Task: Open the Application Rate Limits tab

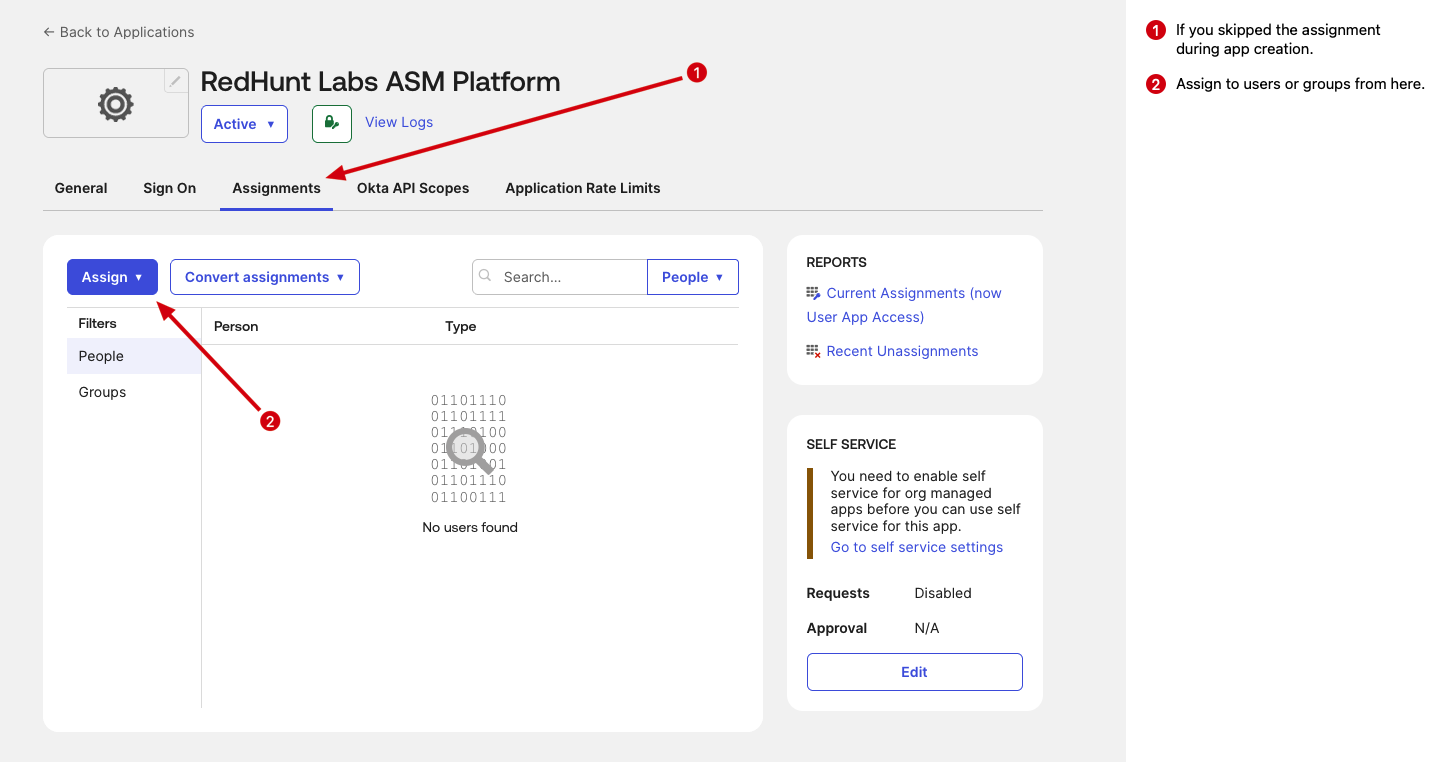Action: coord(582,188)
